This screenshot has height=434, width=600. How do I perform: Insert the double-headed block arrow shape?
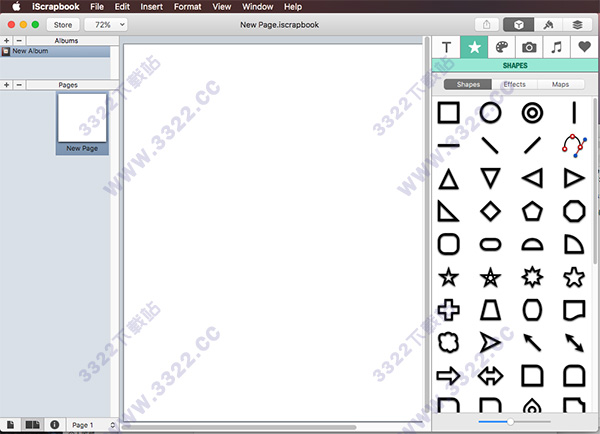[490, 375]
